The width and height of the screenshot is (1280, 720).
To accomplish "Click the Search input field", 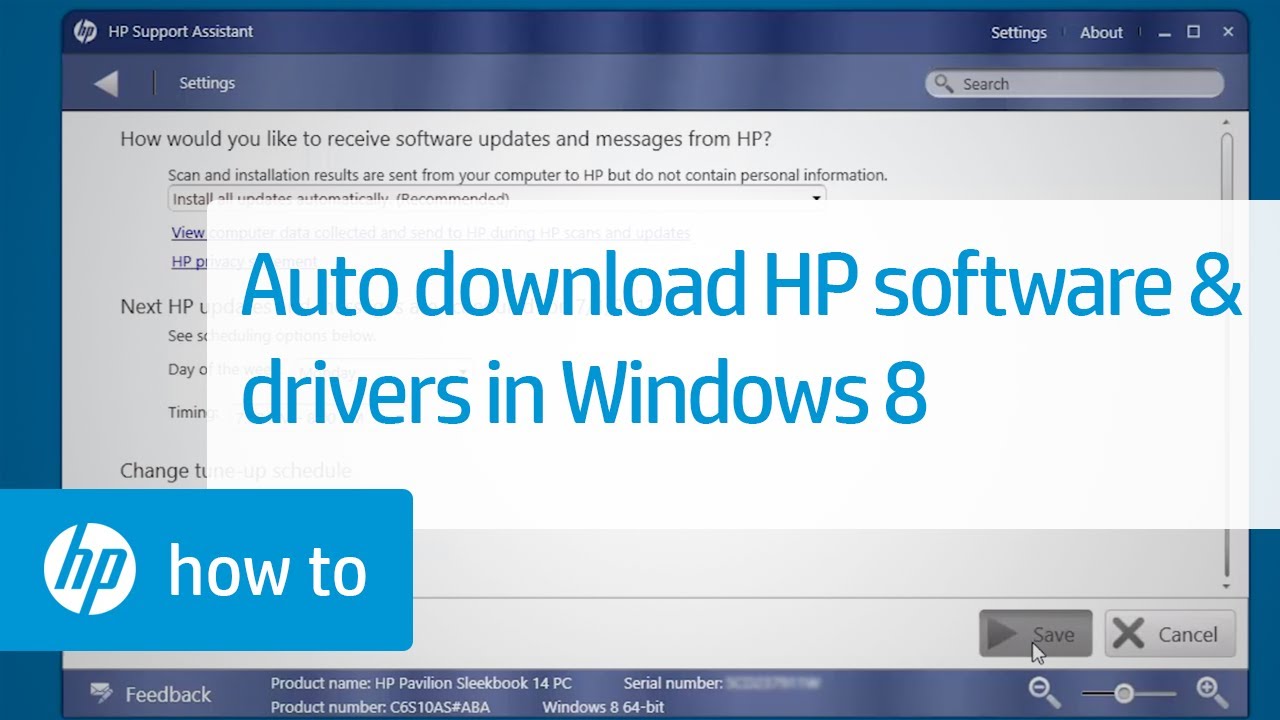I will point(1074,84).
